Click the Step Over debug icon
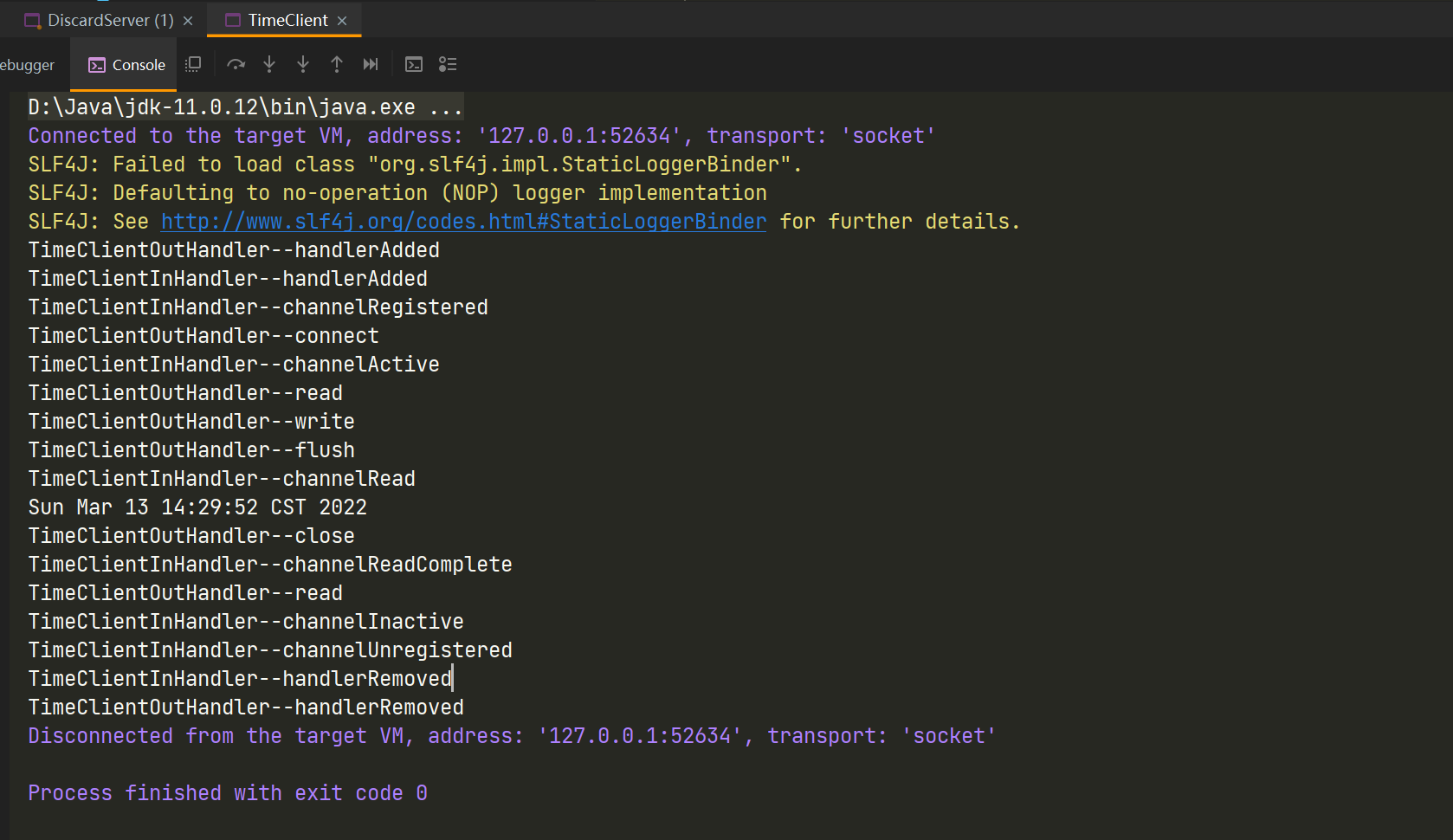 [x=236, y=64]
